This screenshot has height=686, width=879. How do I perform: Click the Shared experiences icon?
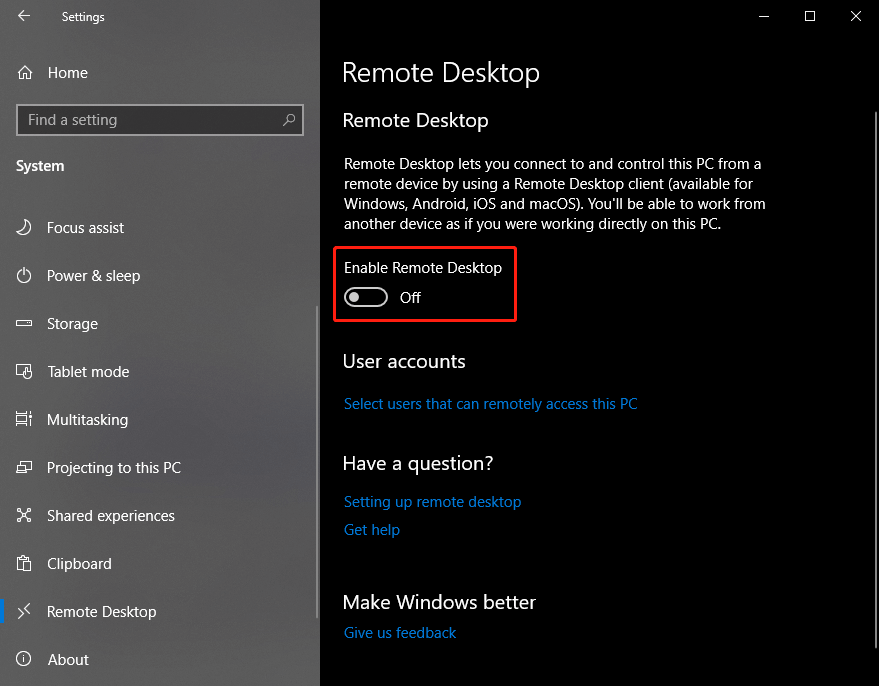pos(25,516)
